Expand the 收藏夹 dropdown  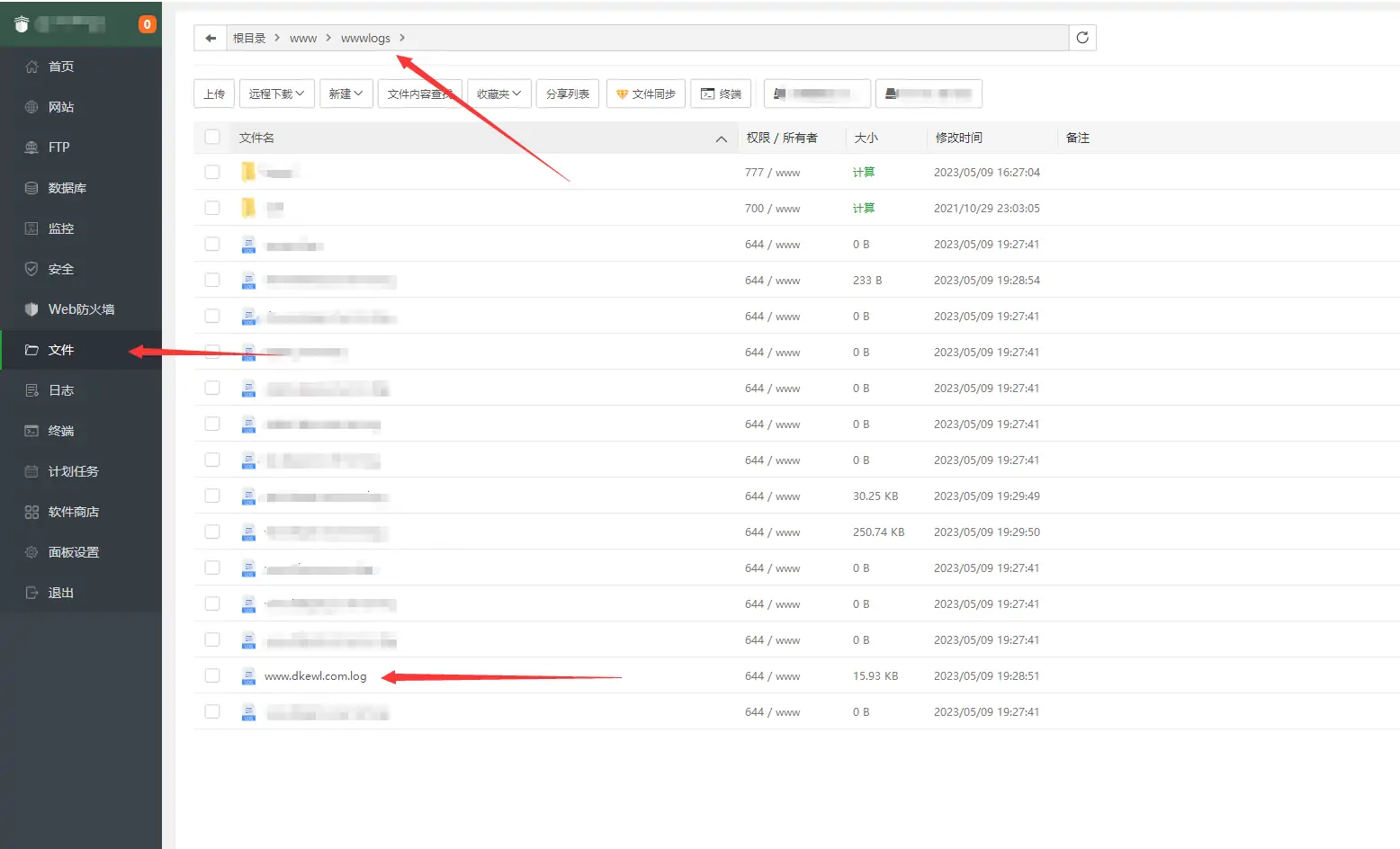point(498,94)
